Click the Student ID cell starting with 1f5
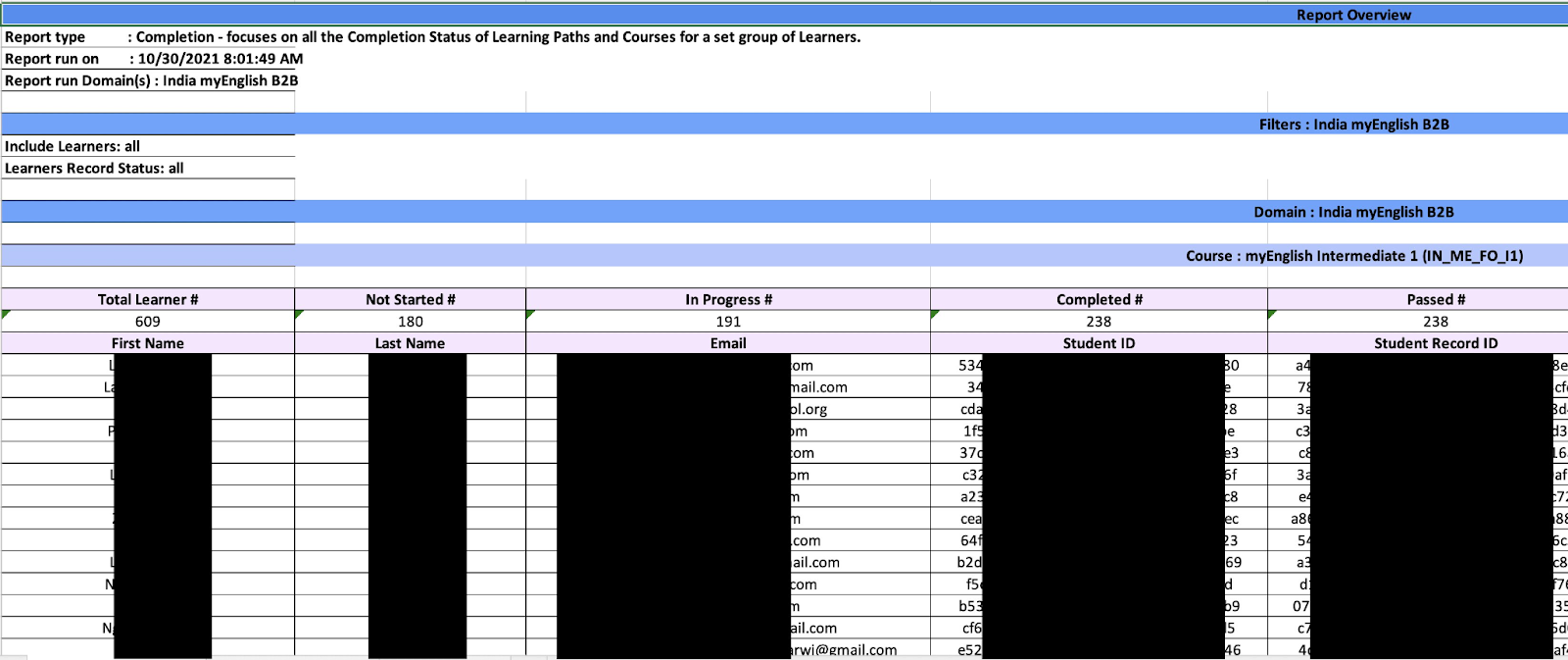 pos(1099,431)
